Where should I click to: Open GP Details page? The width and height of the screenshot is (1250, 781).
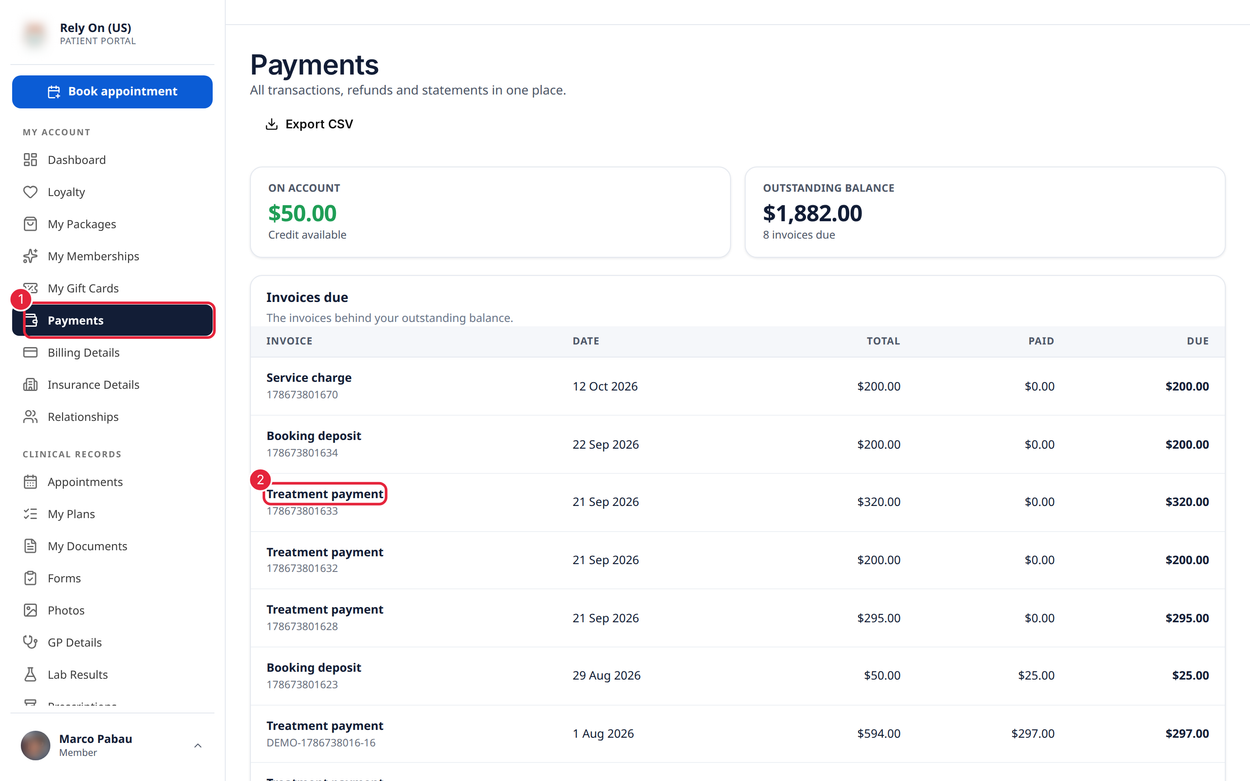[x=112, y=642]
